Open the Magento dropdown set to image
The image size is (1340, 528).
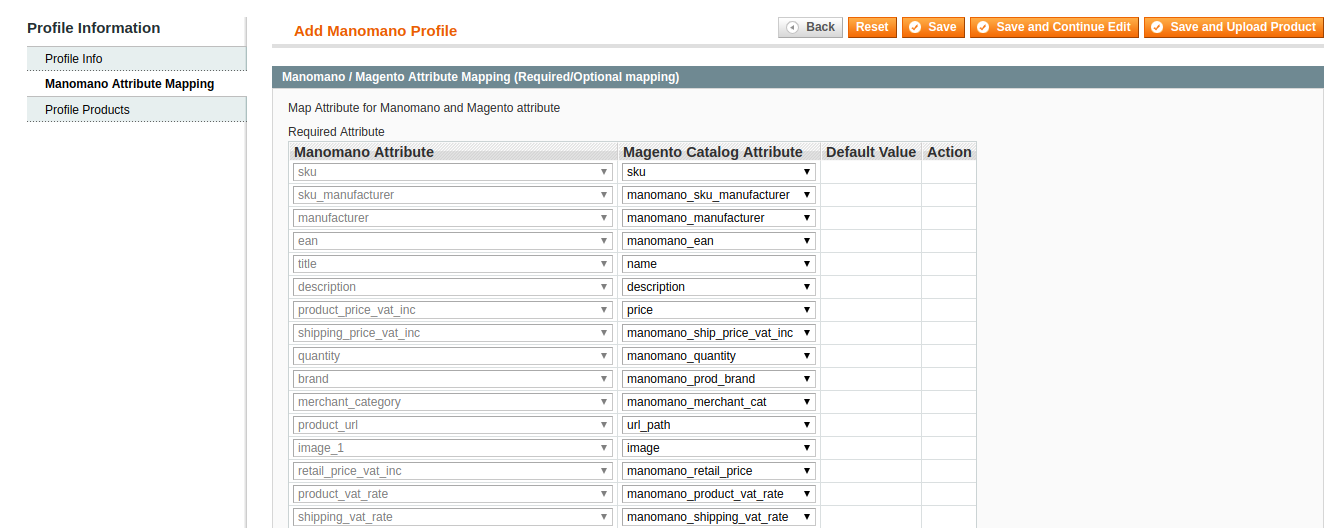(719, 448)
